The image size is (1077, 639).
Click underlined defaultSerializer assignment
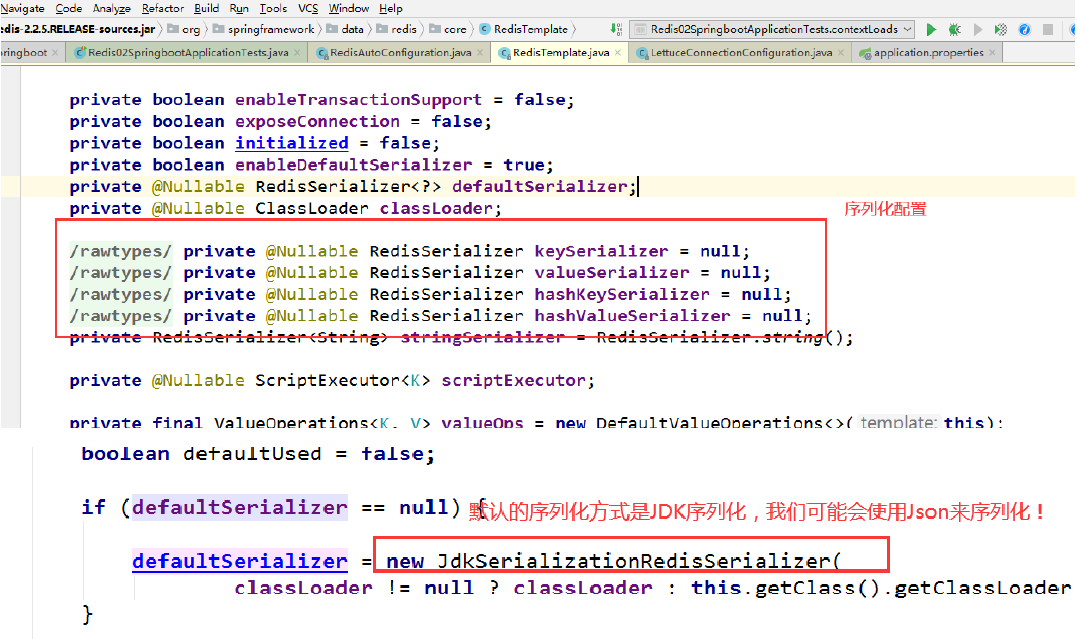point(240,561)
